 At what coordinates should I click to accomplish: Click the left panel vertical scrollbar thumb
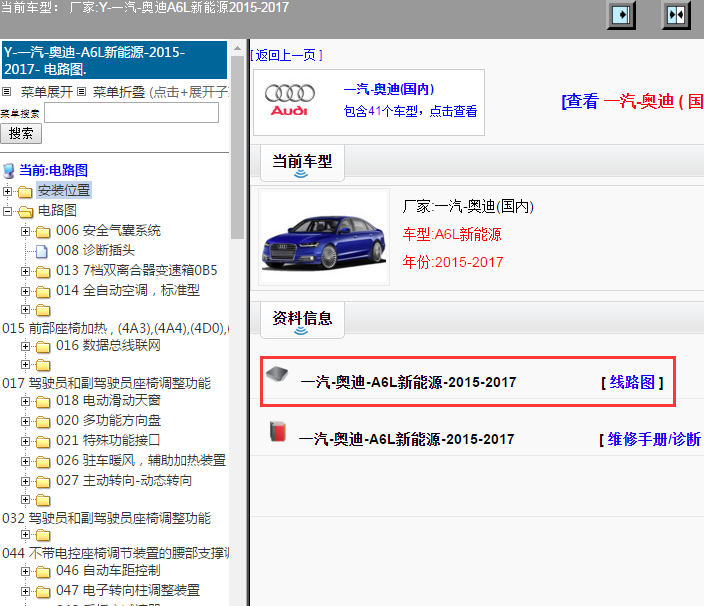point(237,147)
